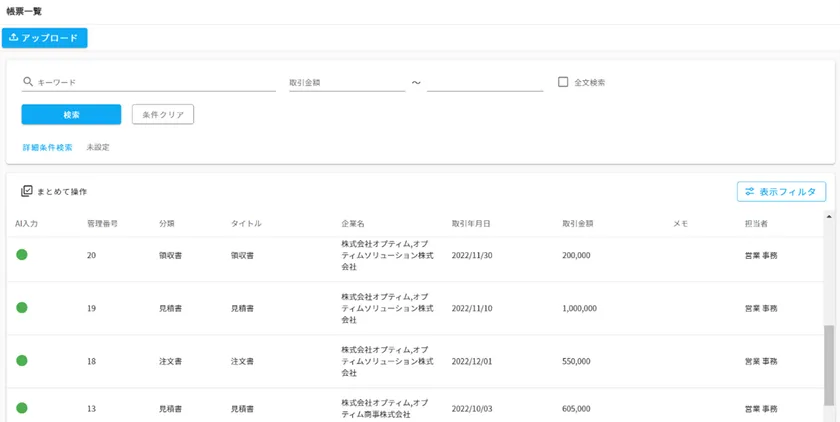
Task: Click the 取引金額 minimum amount field
Action: click(346, 83)
